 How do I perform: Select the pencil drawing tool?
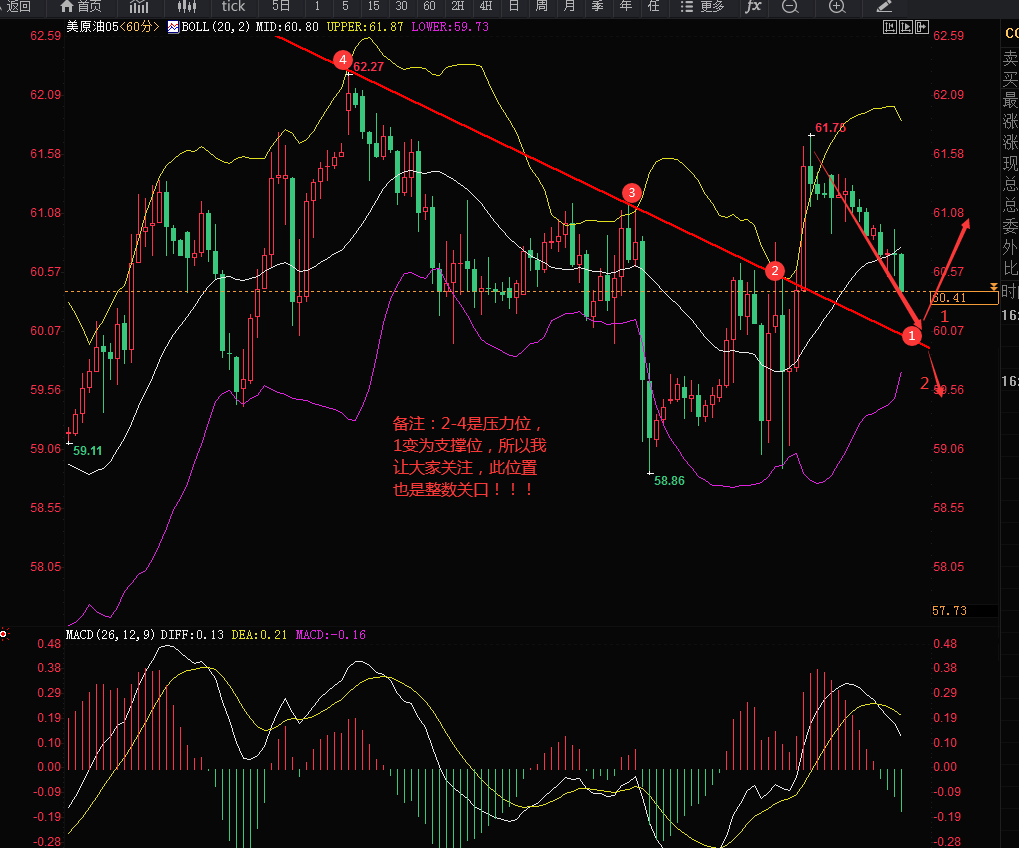(885, 6)
